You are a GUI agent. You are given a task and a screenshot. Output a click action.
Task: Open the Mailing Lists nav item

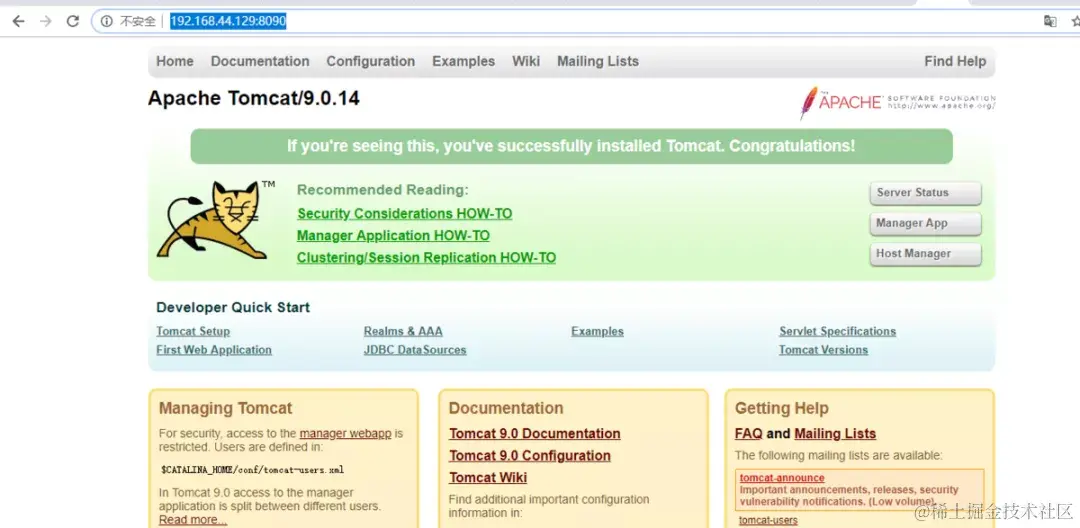(x=598, y=61)
